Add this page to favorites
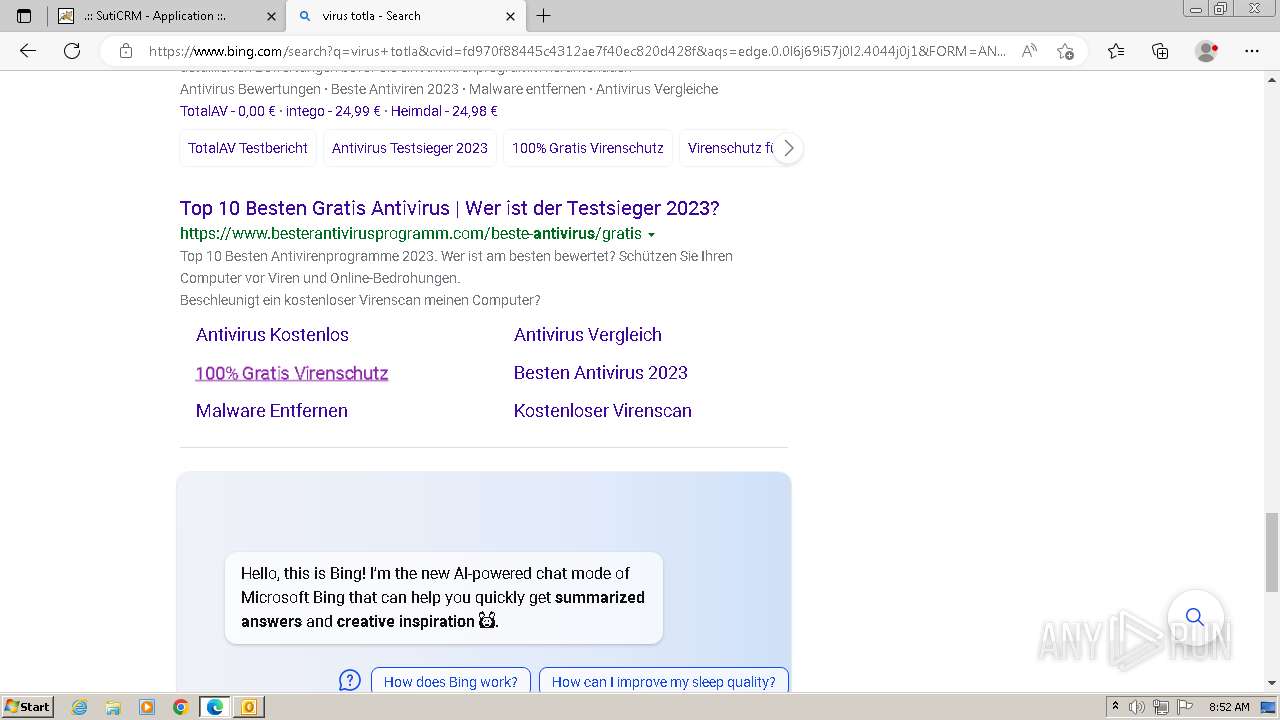 (1065, 51)
